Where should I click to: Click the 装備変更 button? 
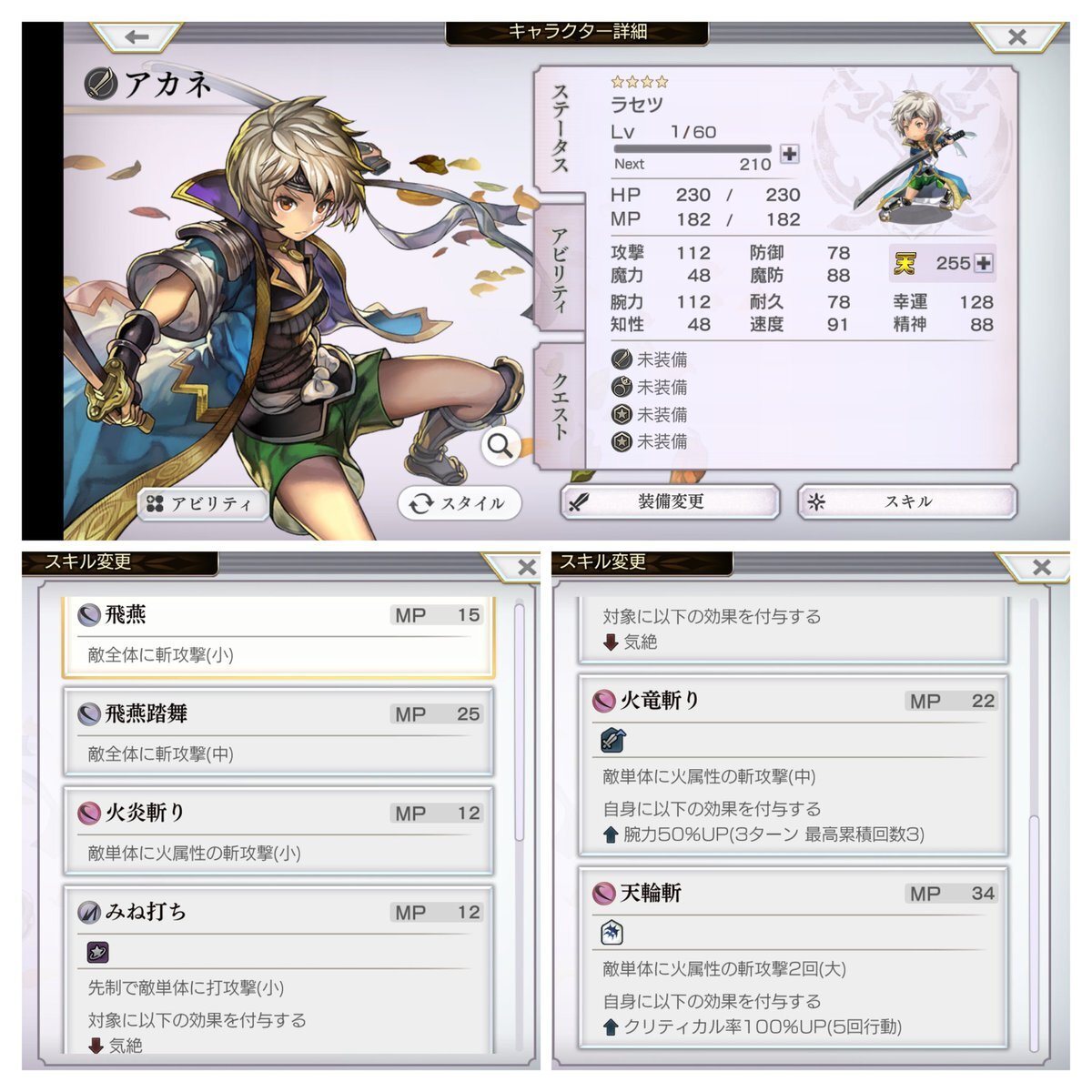coord(671,501)
